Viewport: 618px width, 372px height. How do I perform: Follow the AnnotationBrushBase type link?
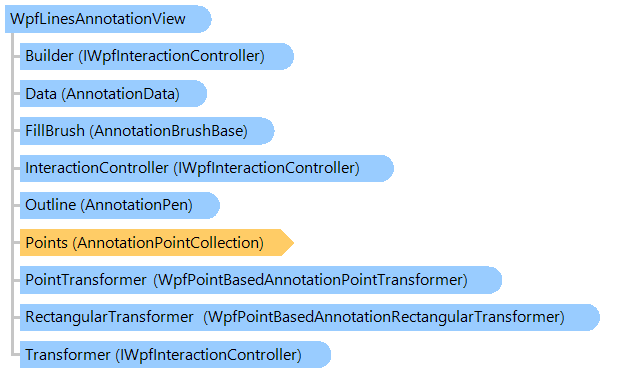(x=168, y=131)
